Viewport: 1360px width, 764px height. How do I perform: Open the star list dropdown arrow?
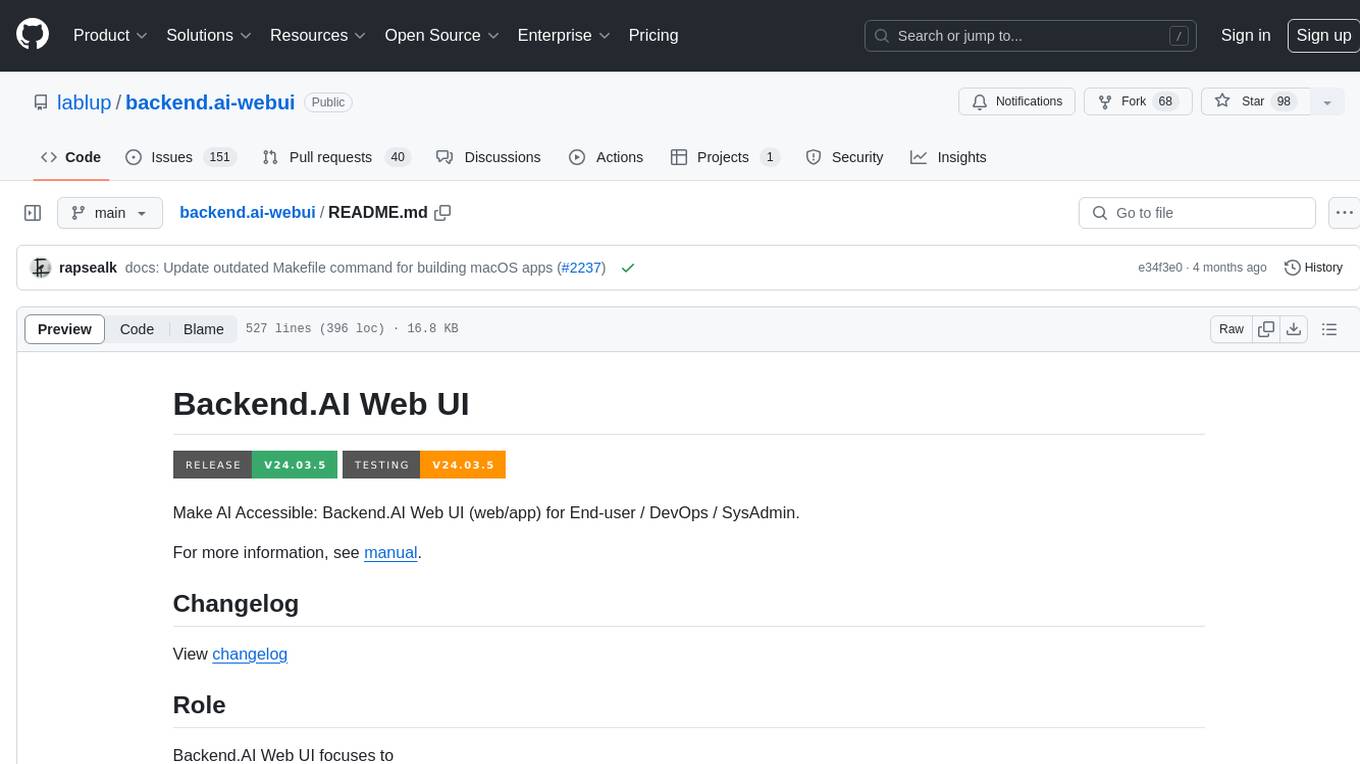pyautogui.click(x=1327, y=102)
